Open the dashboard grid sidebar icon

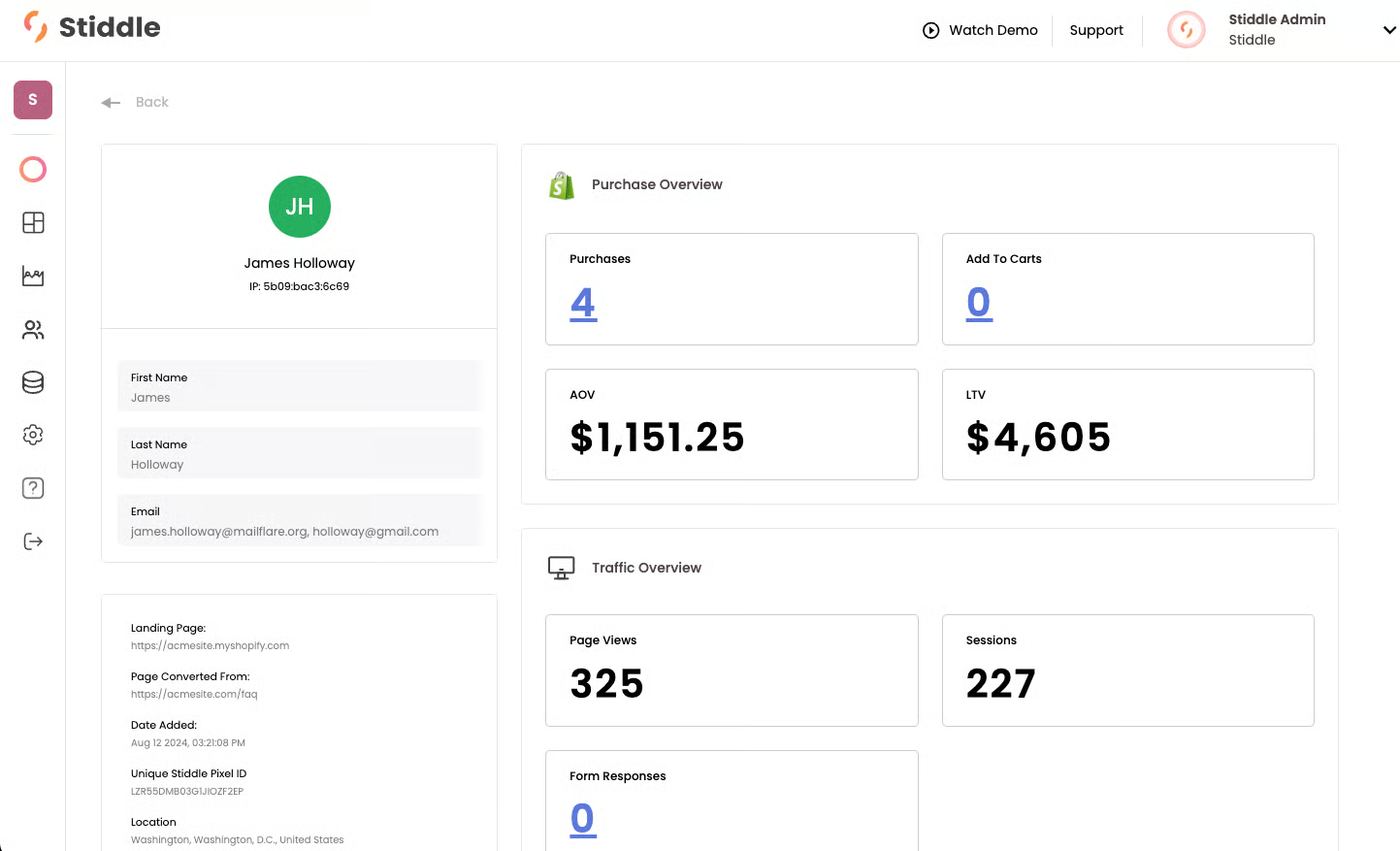click(33, 223)
